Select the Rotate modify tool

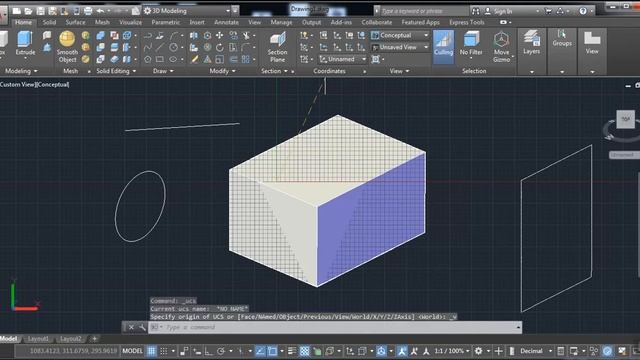coord(220,47)
